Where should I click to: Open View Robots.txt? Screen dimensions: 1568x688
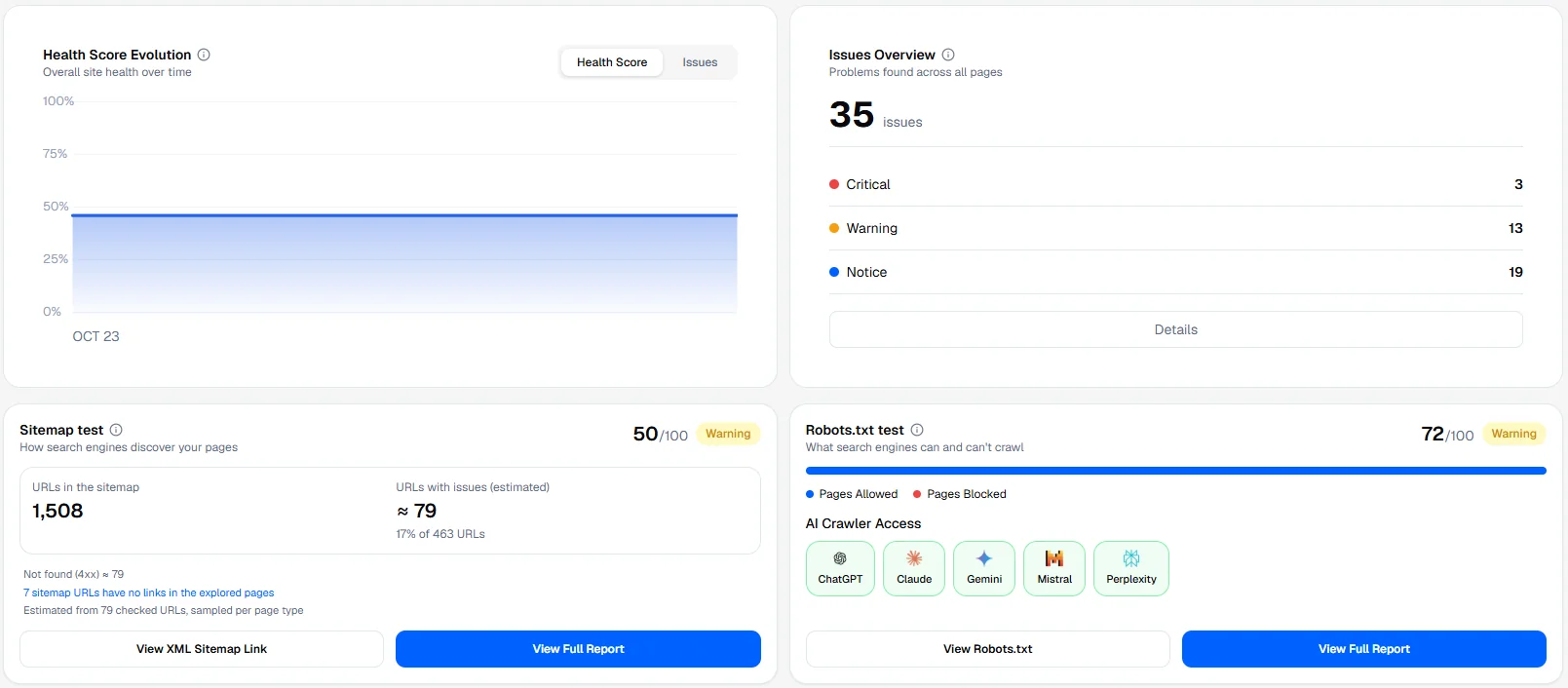tap(987, 649)
